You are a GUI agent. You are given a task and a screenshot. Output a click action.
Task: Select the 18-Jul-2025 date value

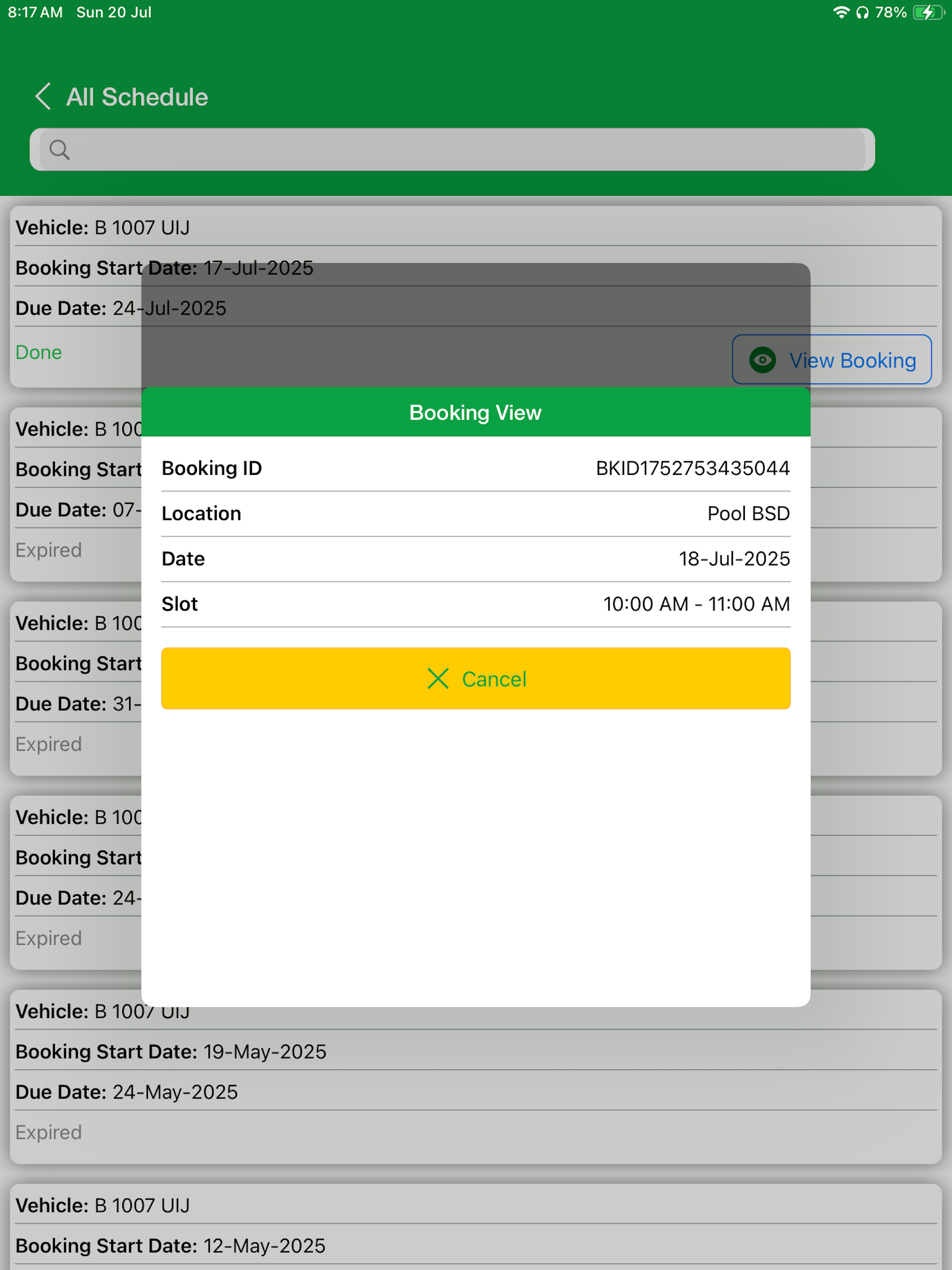734,559
